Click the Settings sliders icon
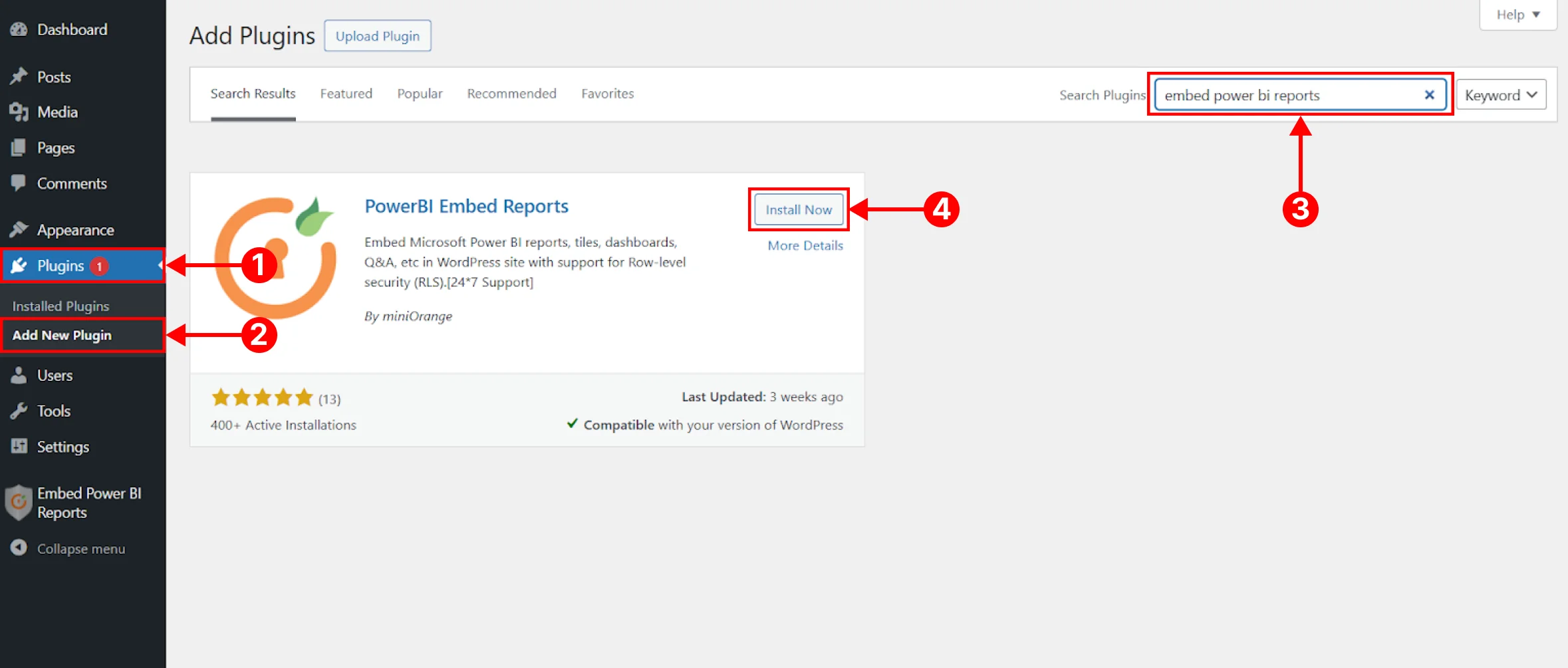1568x668 pixels. point(19,446)
